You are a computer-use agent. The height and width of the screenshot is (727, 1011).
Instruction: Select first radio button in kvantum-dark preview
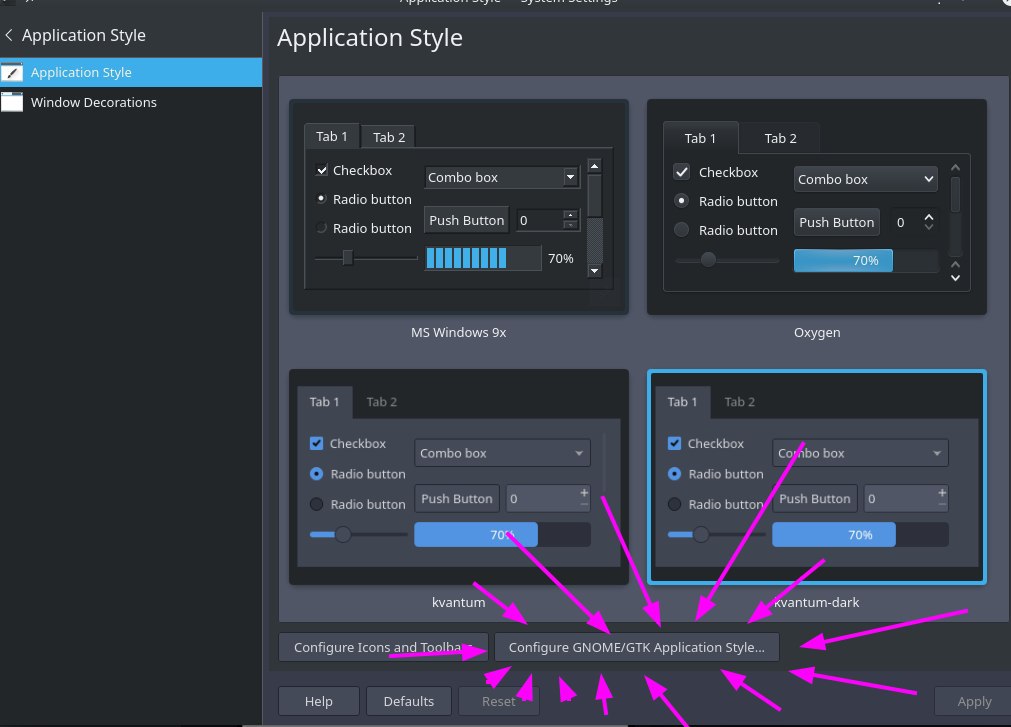coord(674,474)
